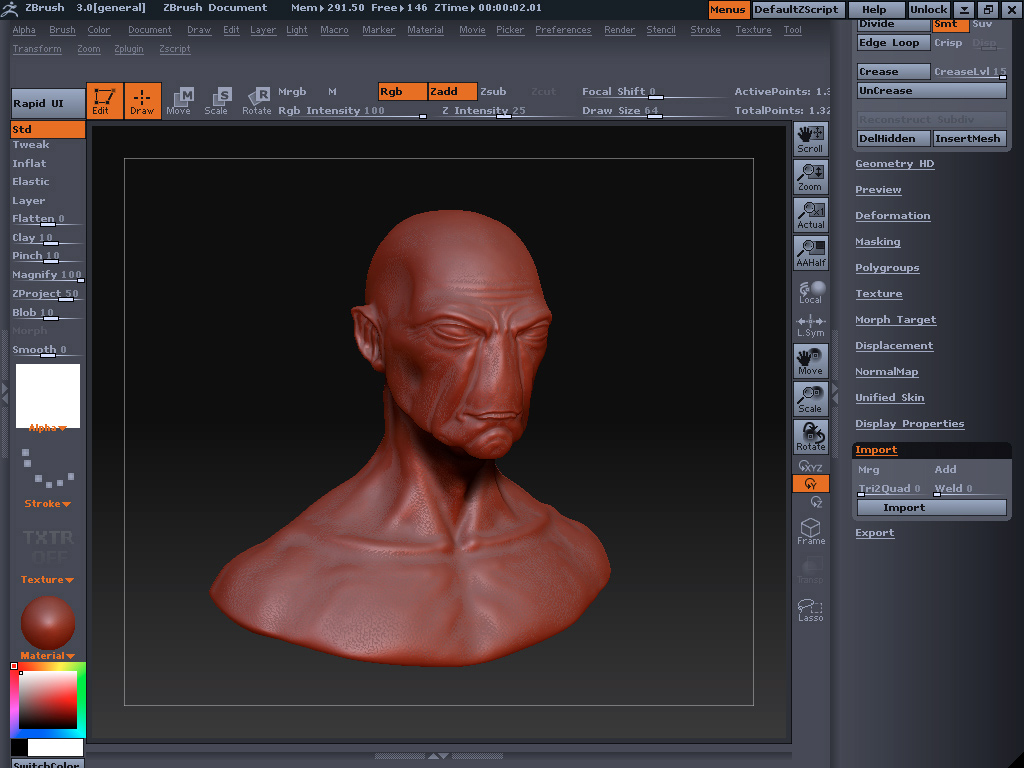Activate the Draw mode icon
Screen dimensions: 1024x768
(142, 101)
